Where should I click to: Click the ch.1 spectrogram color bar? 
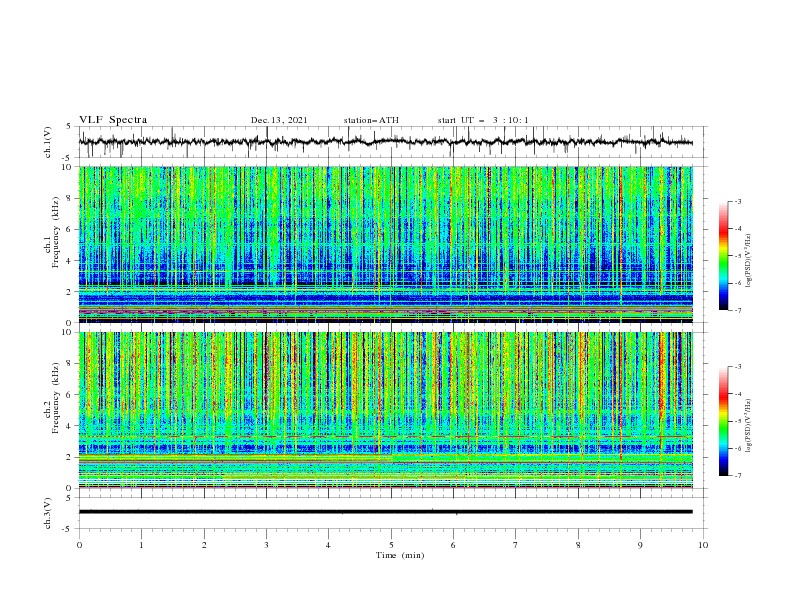coord(723,256)
